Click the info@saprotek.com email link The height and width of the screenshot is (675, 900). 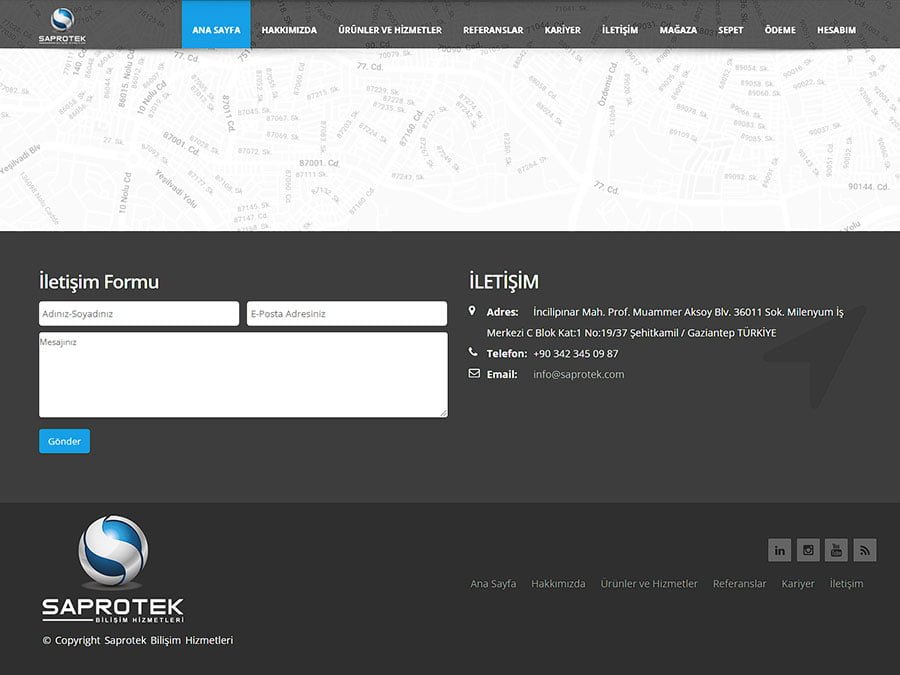578,374
